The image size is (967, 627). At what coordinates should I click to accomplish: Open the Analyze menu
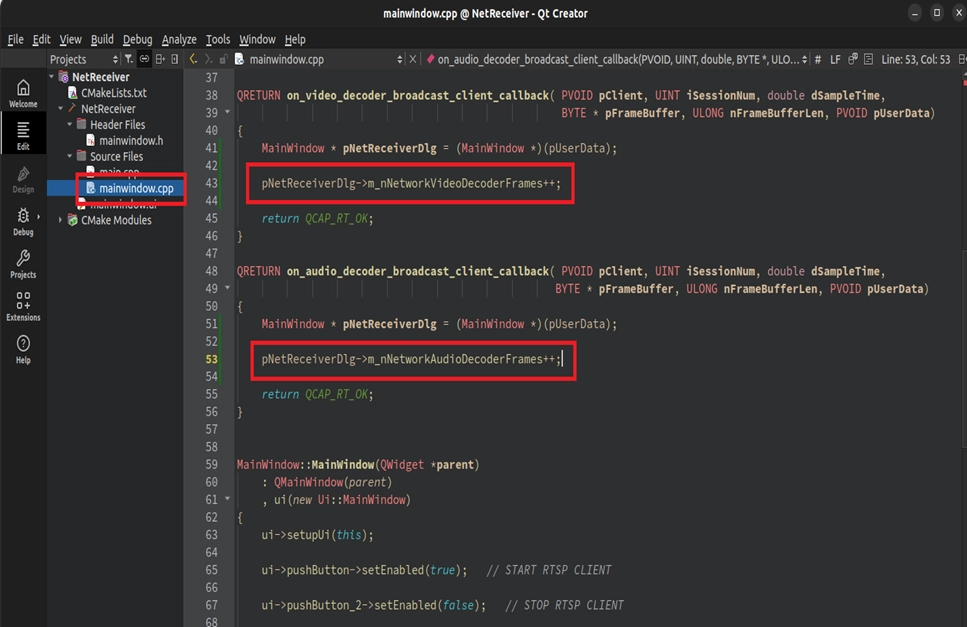(x=179, y=39)
